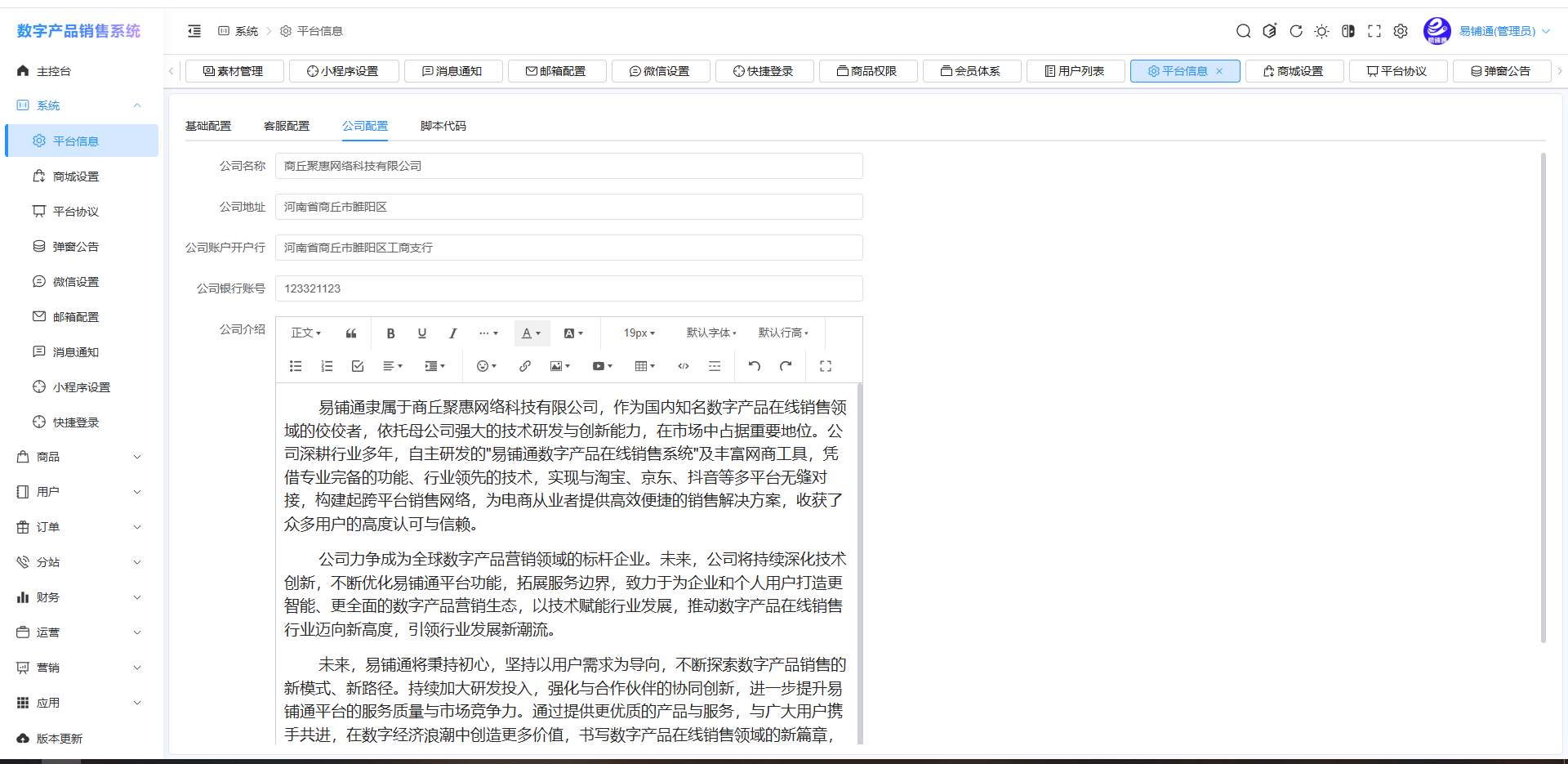Image resolution: width=1568 pixels, height=764 pixels.
Task: Insert a to-do checkbox list
Action: (x=358, y=366)
